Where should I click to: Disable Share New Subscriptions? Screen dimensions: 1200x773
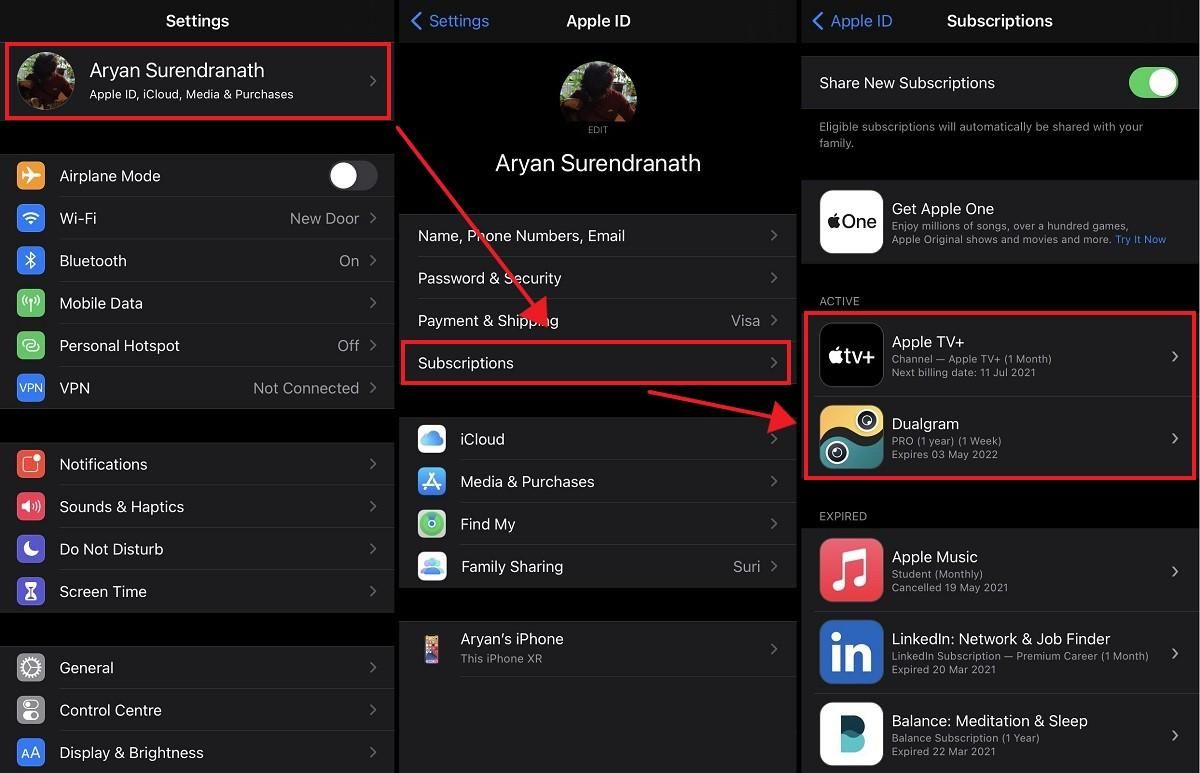[1153, 83]
